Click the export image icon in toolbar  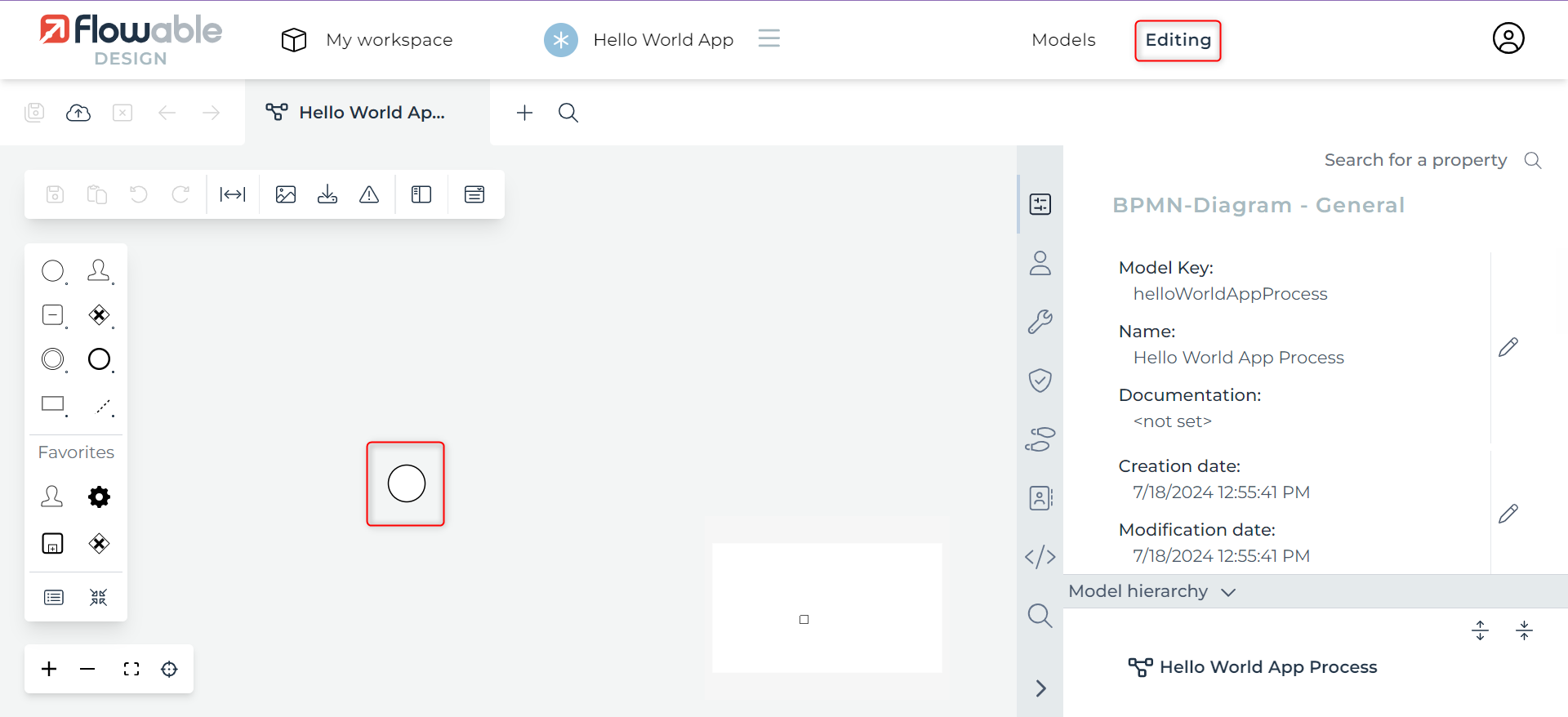pos(286,194)
